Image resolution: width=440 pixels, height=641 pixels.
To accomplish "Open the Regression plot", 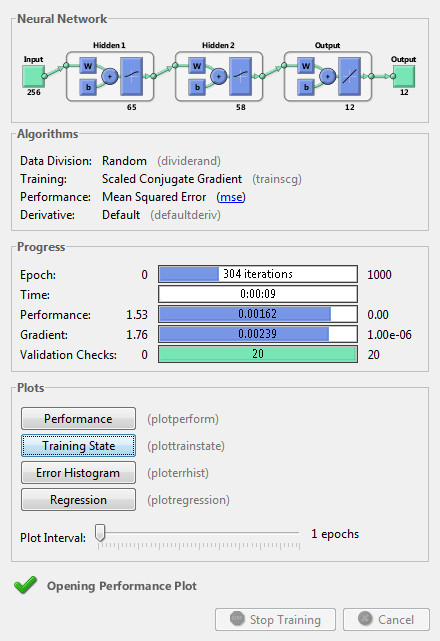I will click(78, 500).
